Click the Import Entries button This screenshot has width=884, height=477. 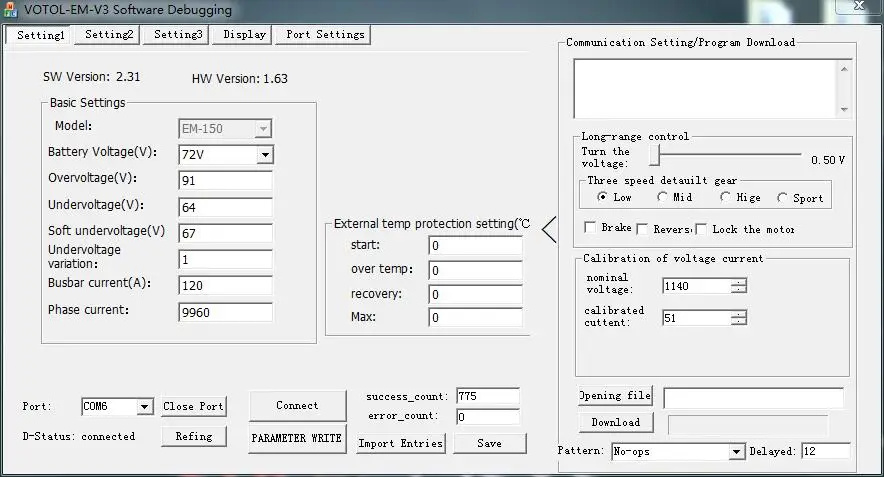click(x=400, y=443)
